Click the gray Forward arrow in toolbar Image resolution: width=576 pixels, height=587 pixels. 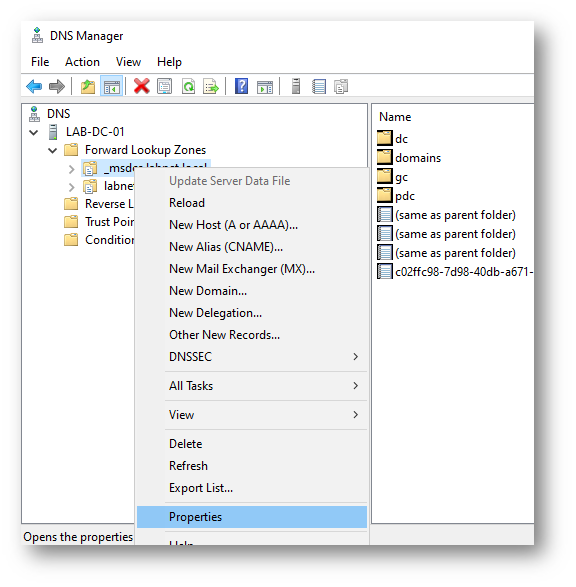(x=57, y=86)
